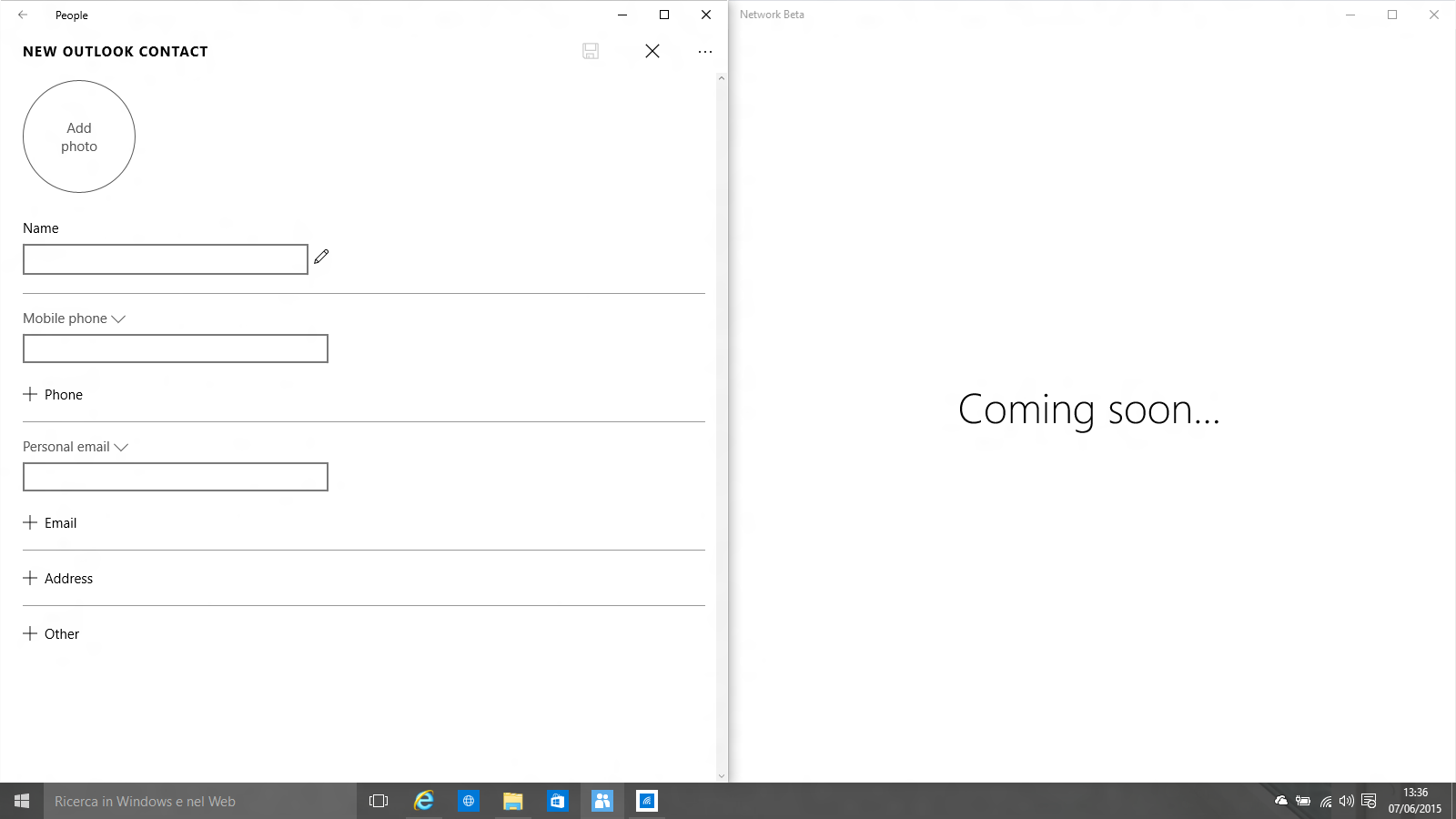Click the Ricerca in Windows search box
This screenshot has width=1456, height=819.
point(200,801)
